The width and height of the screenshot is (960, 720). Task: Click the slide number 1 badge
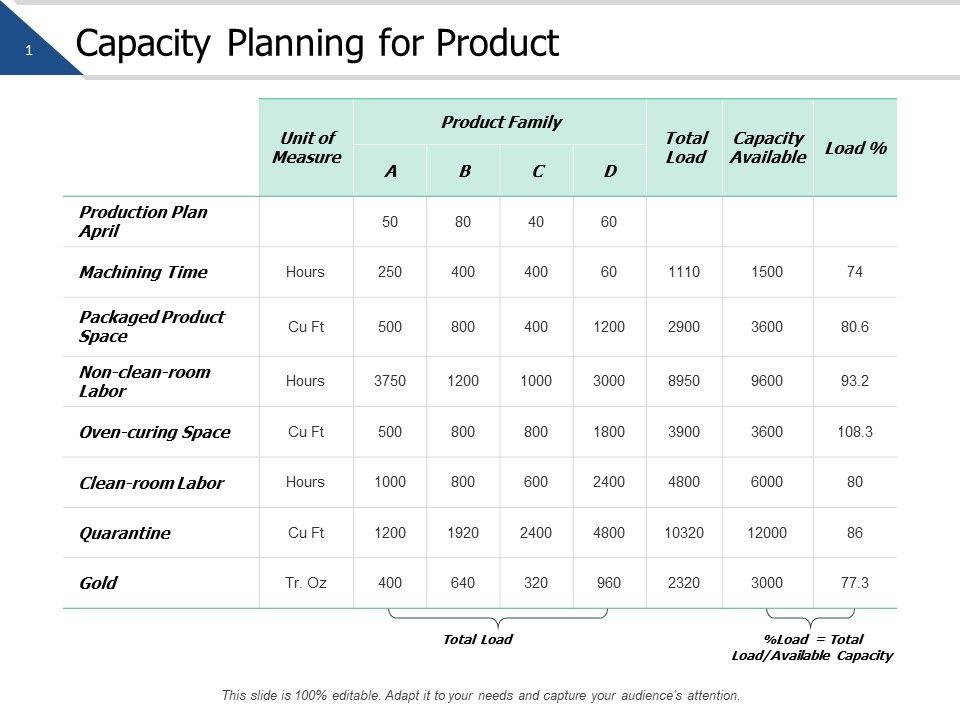pyautogui.click(x=29, y=50)
